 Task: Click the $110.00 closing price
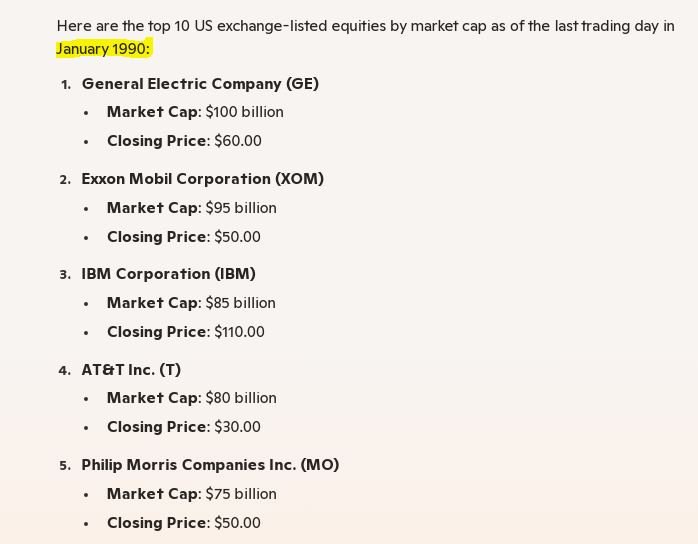pyautogui.click(x=239, y=332)
